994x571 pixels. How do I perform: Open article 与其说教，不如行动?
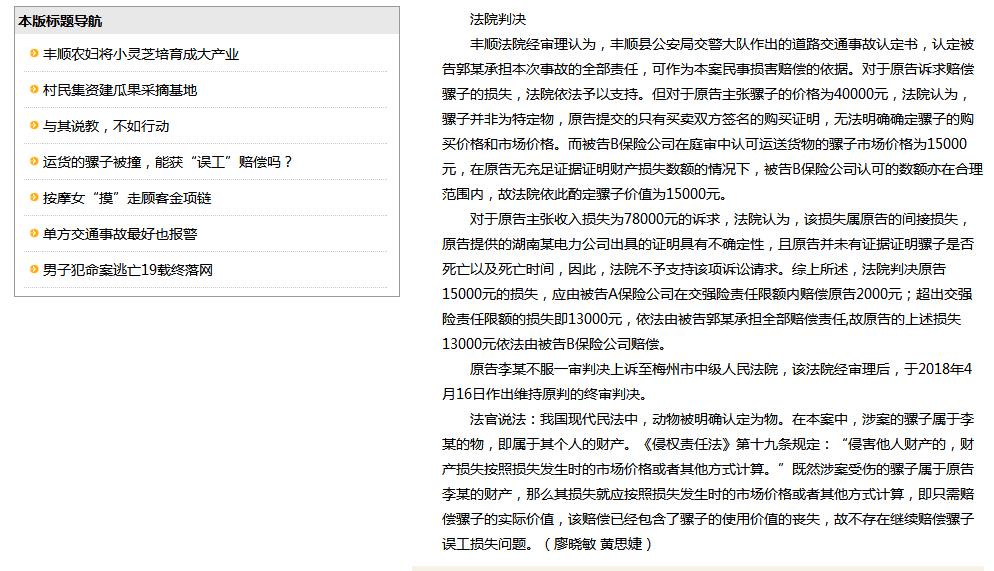pyautogui.click(x=106, y=126)
